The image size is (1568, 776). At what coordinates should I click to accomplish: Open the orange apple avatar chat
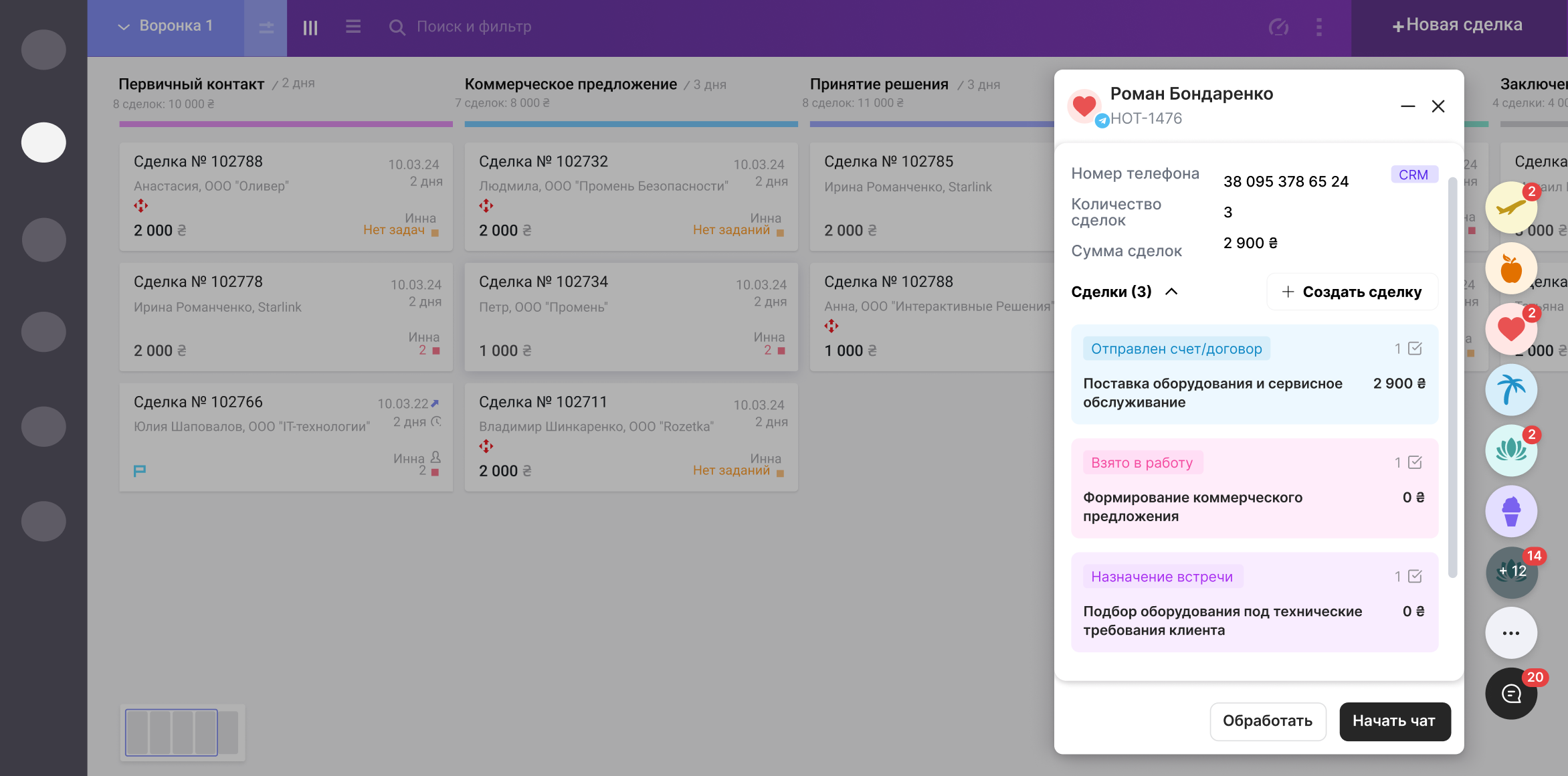(1510, 269)
